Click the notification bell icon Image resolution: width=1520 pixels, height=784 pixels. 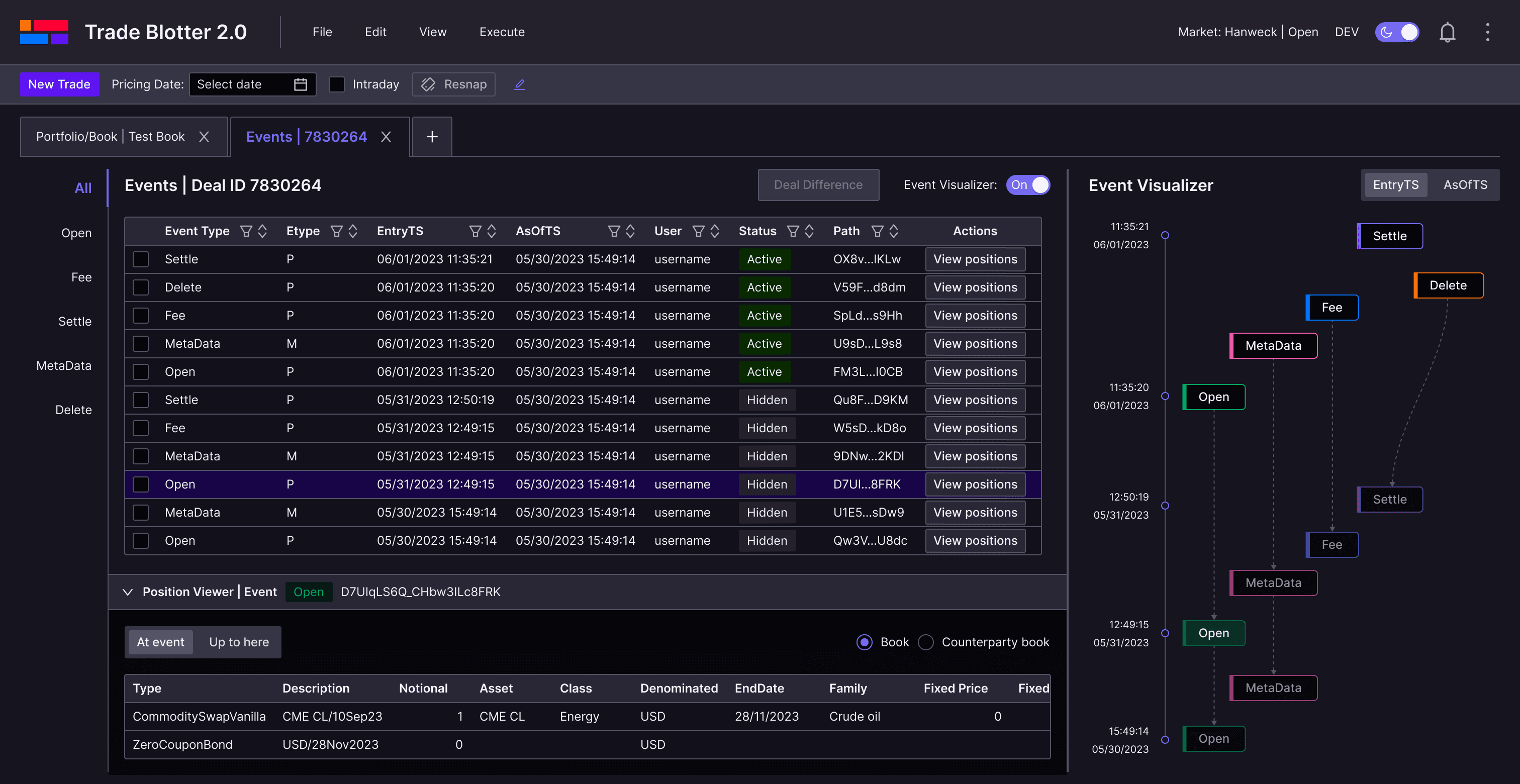pyautogui.click(x=1447, y=33)
